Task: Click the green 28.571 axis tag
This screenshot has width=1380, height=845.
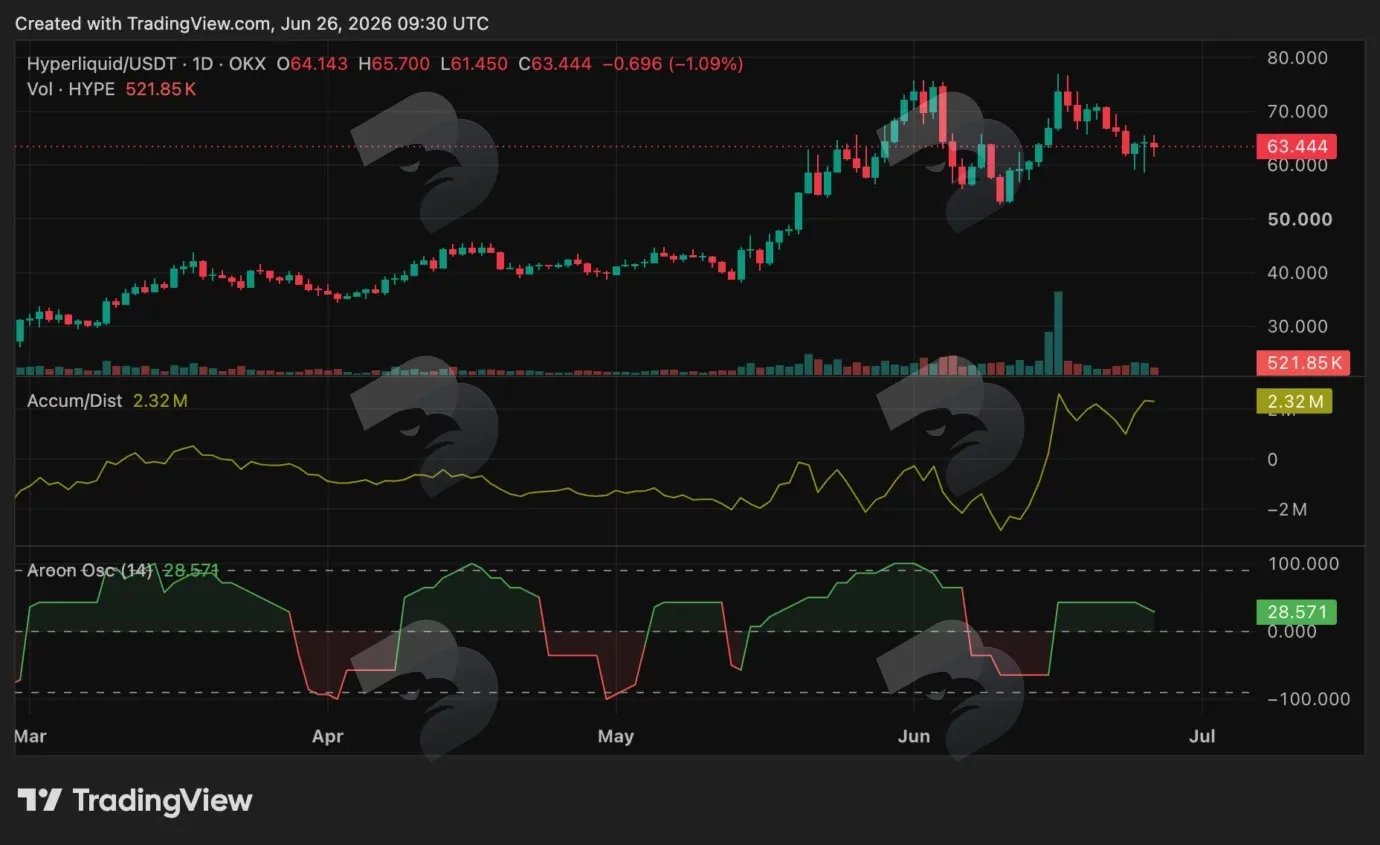Action: (1297, 612)
